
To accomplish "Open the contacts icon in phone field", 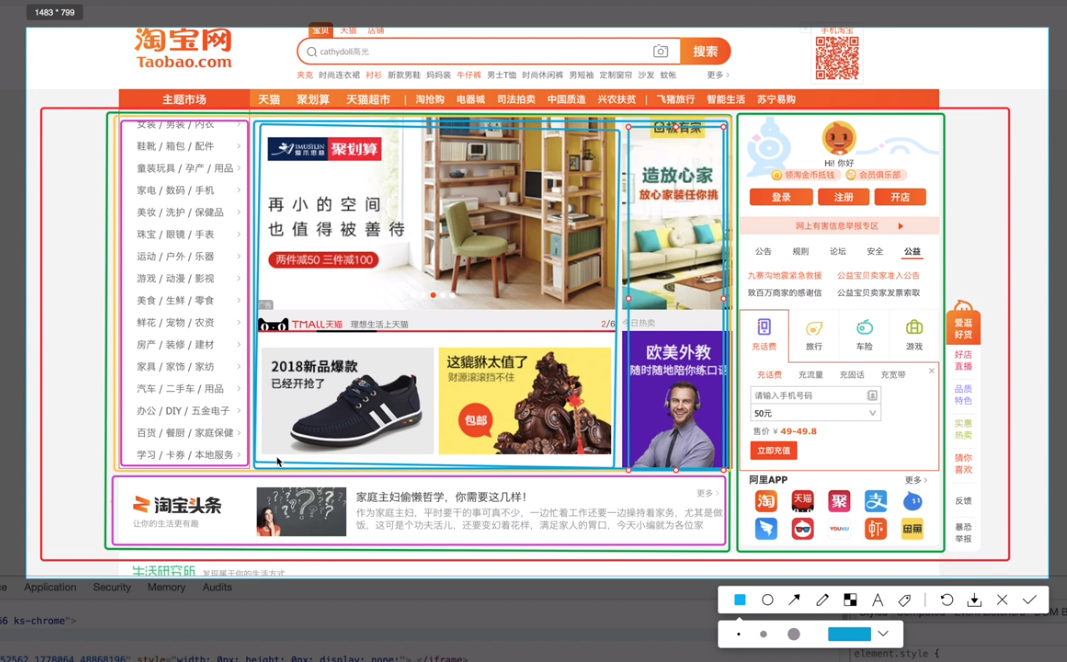I will (872, 395).
